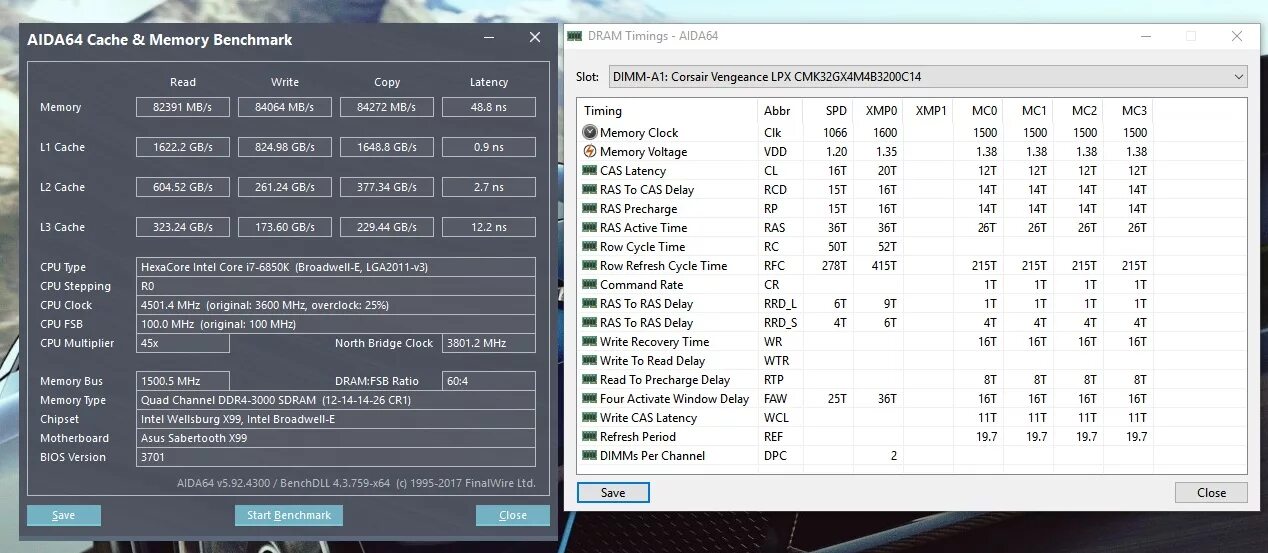Click the Memory Latency value 48.8 ns
The image size is (1268, 553).
(489, 107)
